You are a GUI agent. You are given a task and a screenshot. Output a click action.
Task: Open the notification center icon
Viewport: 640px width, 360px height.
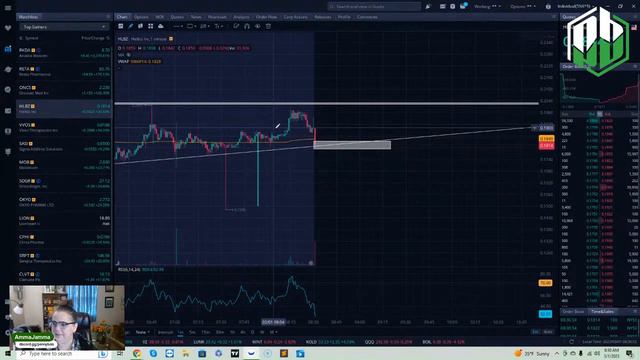629,353
